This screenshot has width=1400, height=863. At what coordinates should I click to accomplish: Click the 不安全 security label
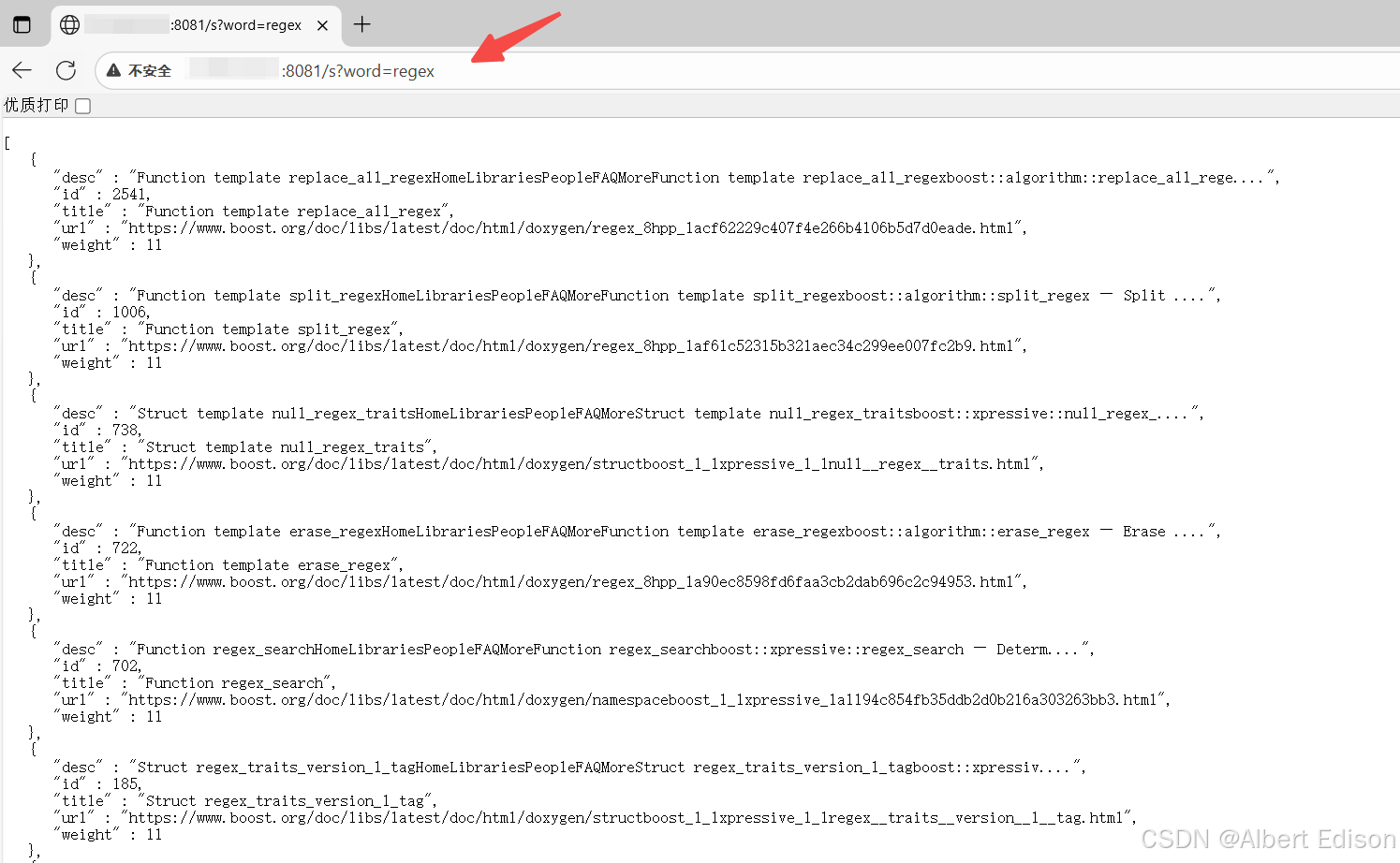point(150,70)
